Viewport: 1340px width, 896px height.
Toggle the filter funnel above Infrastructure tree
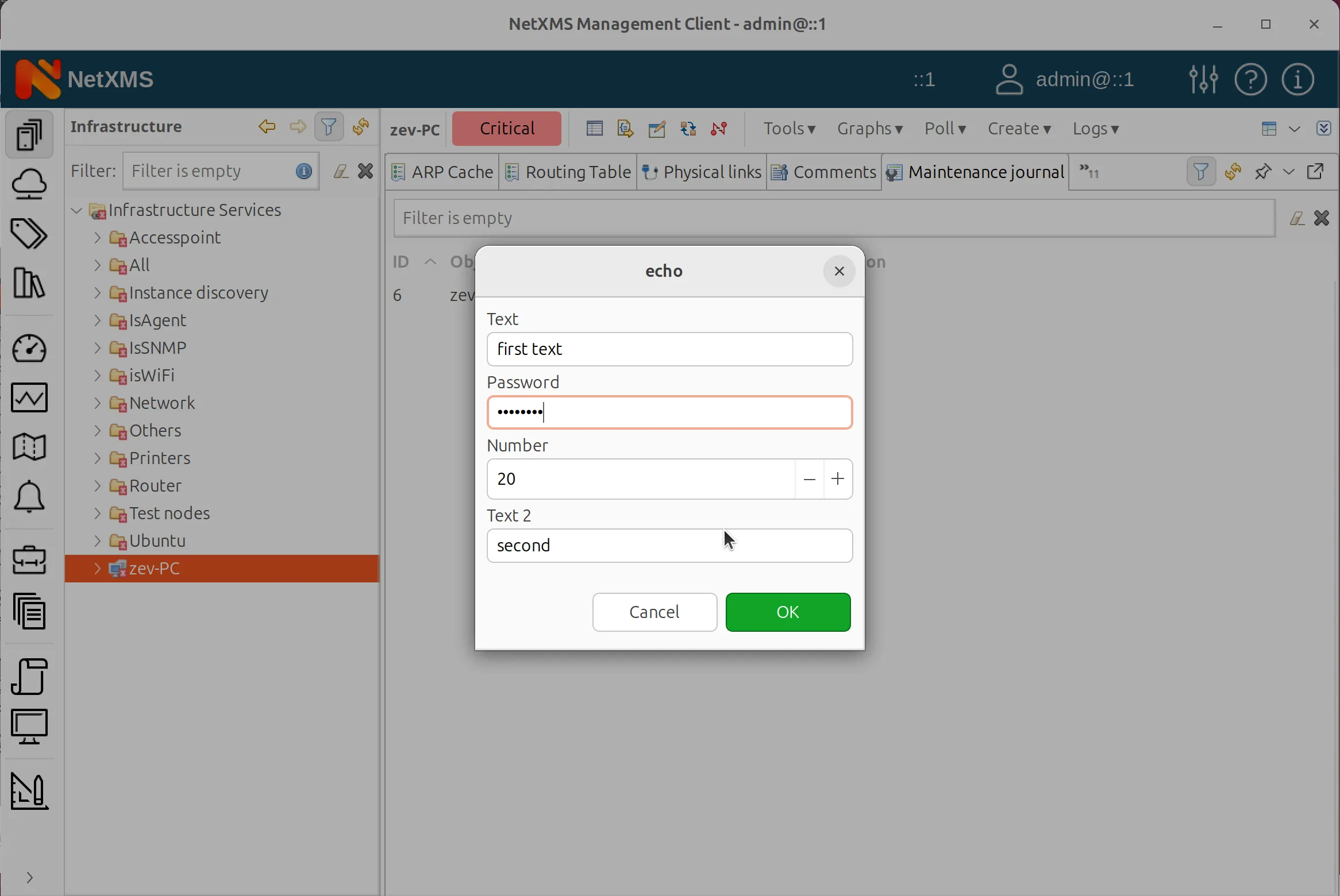point(329,127)
